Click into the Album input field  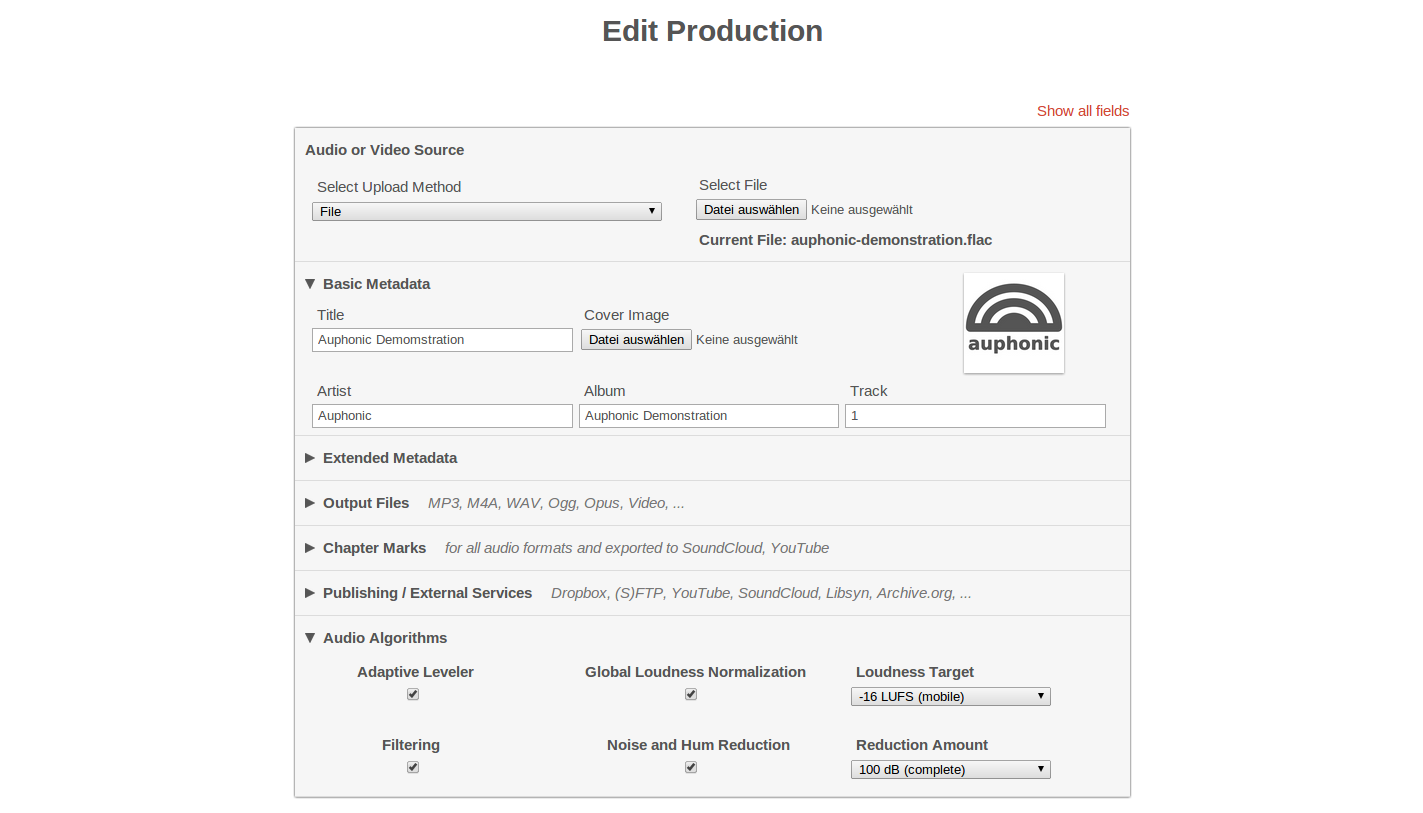click(709, 416)
